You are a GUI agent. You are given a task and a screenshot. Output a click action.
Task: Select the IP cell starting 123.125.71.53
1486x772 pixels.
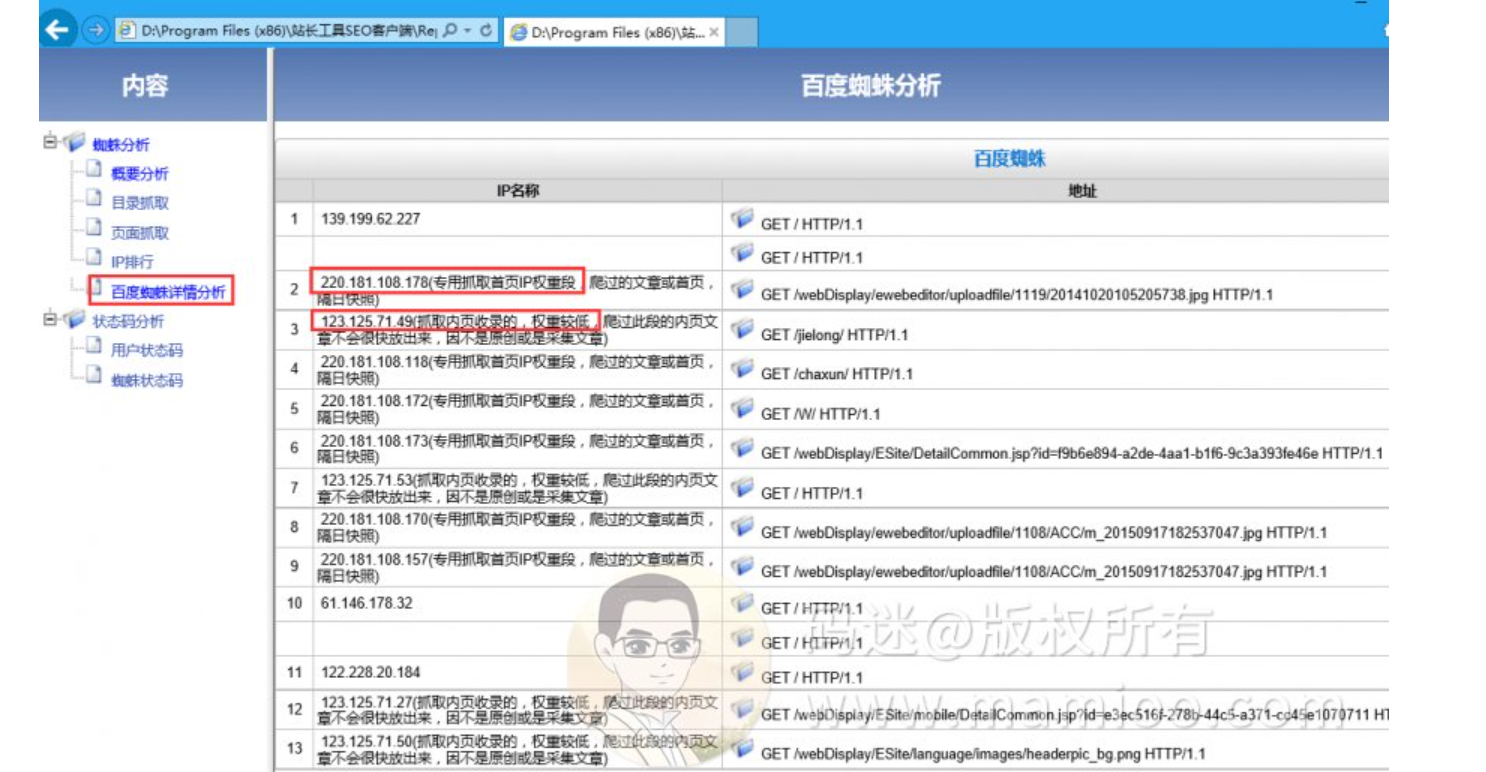(518, 487)
